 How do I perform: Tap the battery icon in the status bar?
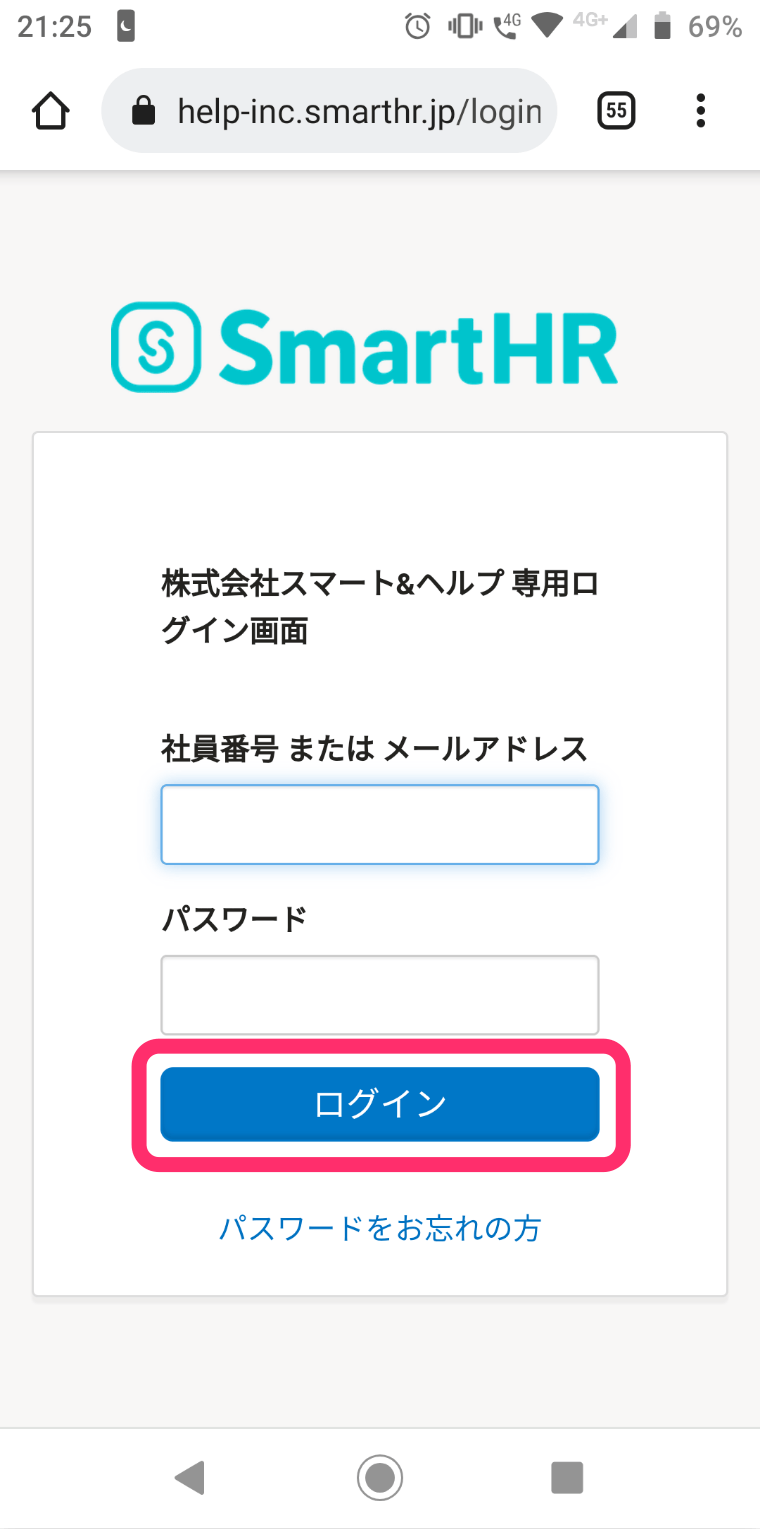pos(661,27)
